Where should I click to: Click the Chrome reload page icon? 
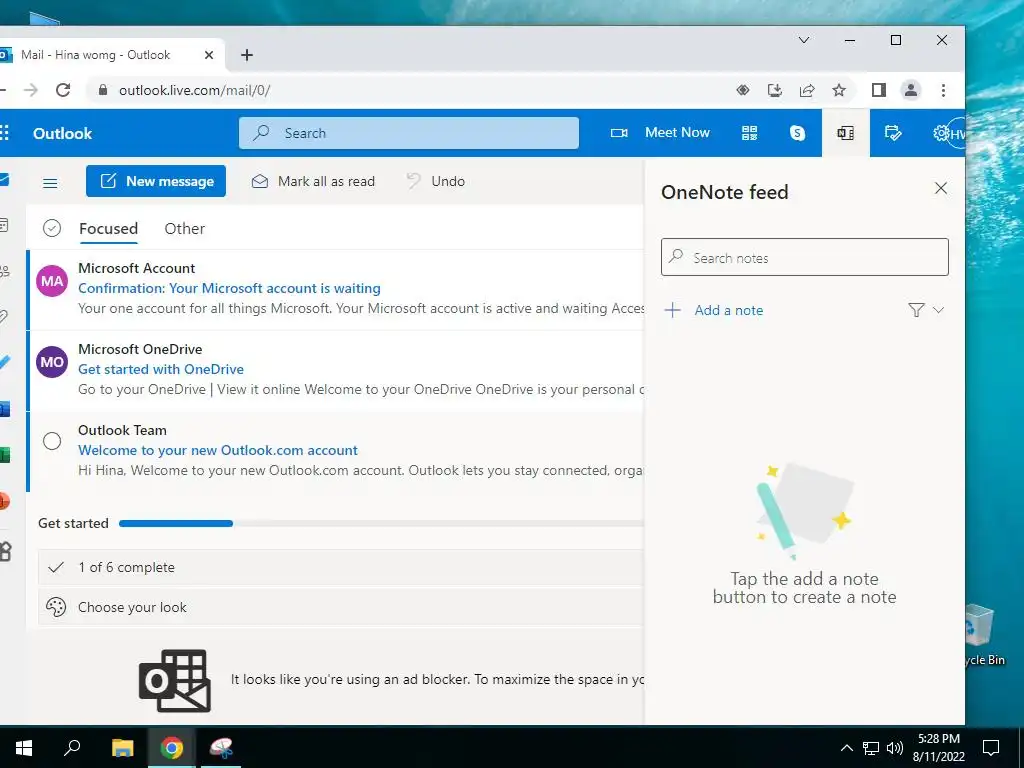click(x=63, y=90)
